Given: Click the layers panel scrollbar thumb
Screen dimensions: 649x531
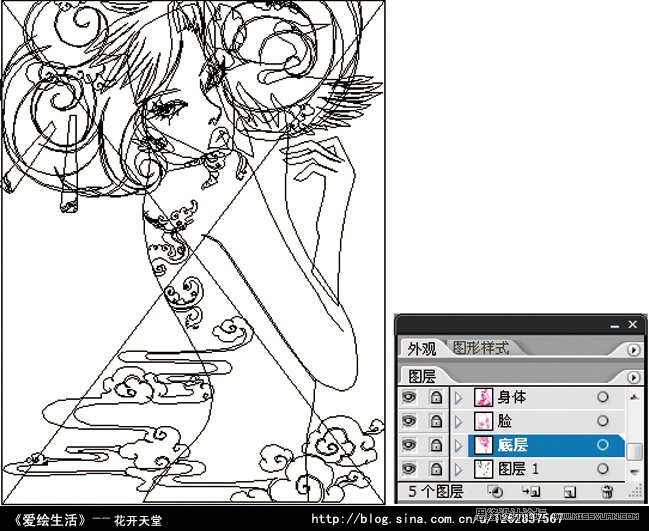Looking at the screenshot, I should click(x=634, y=452).
